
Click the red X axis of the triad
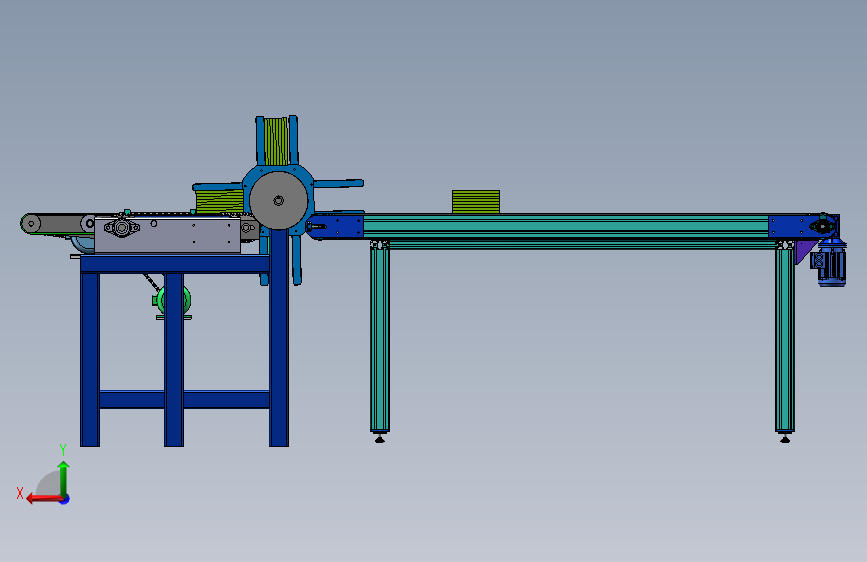[43, 499]
